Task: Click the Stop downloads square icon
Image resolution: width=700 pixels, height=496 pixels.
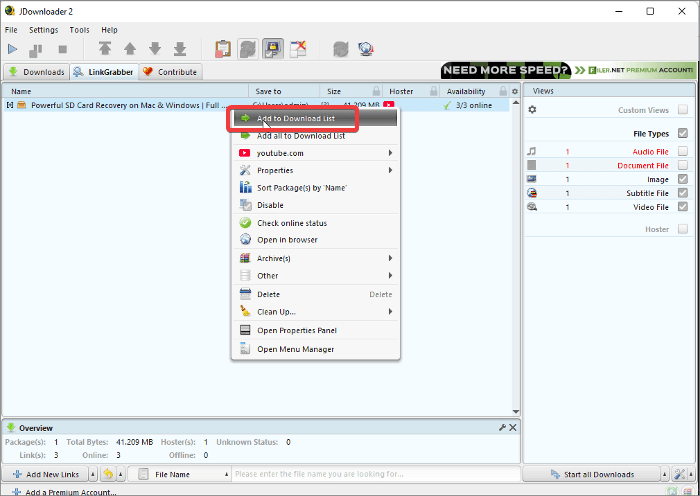Action: [63, 48]
